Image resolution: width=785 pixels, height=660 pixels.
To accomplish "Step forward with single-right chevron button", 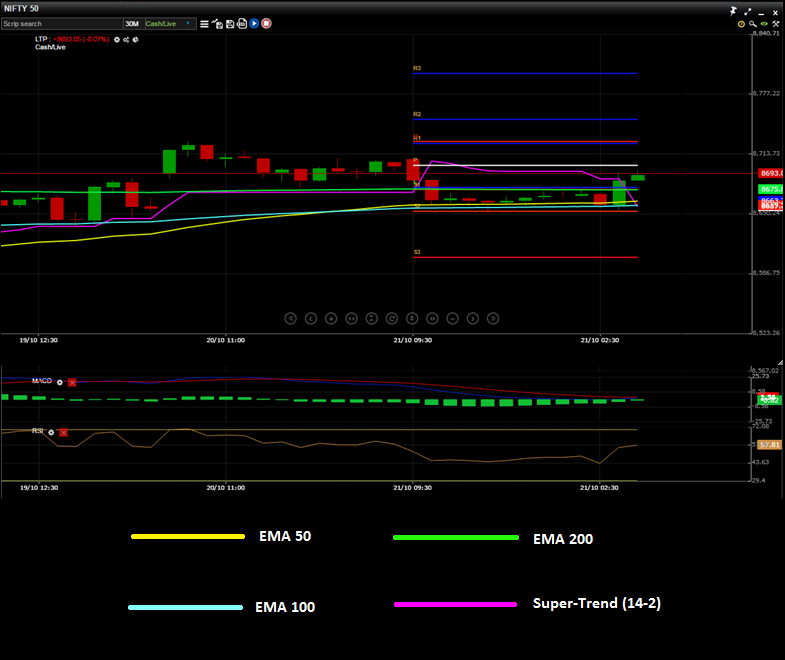I will tap(473, 318).
